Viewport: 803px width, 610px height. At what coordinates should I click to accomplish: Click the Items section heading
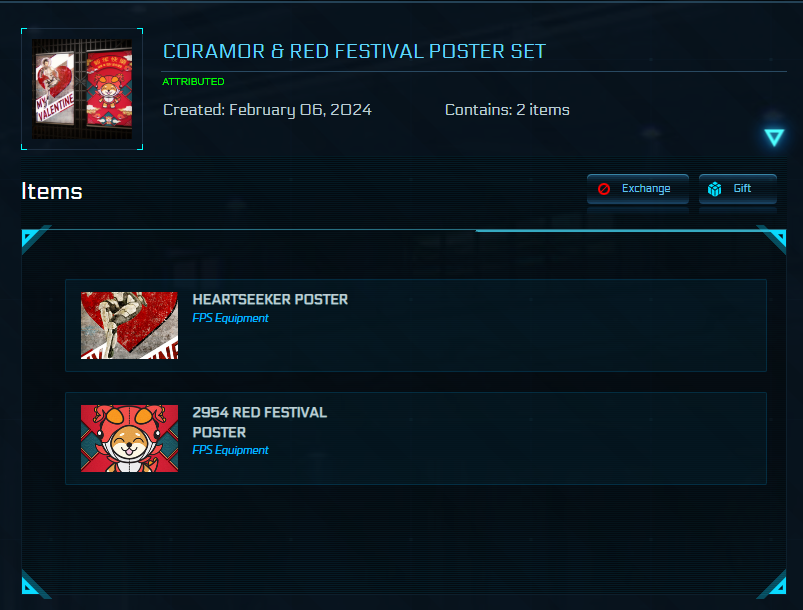click(x=52, y=191)
